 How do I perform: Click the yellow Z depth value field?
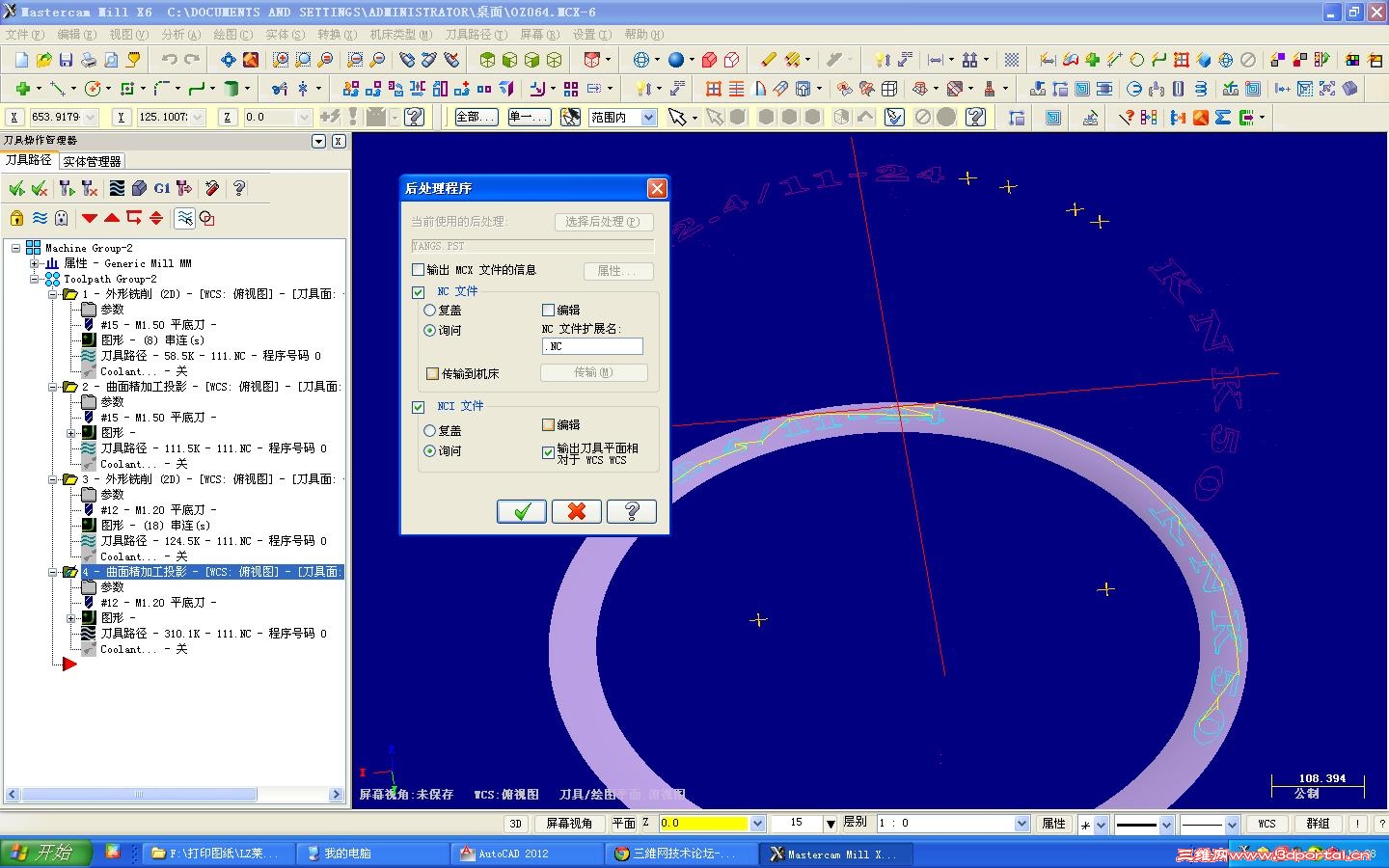click(x=704, y=824)
